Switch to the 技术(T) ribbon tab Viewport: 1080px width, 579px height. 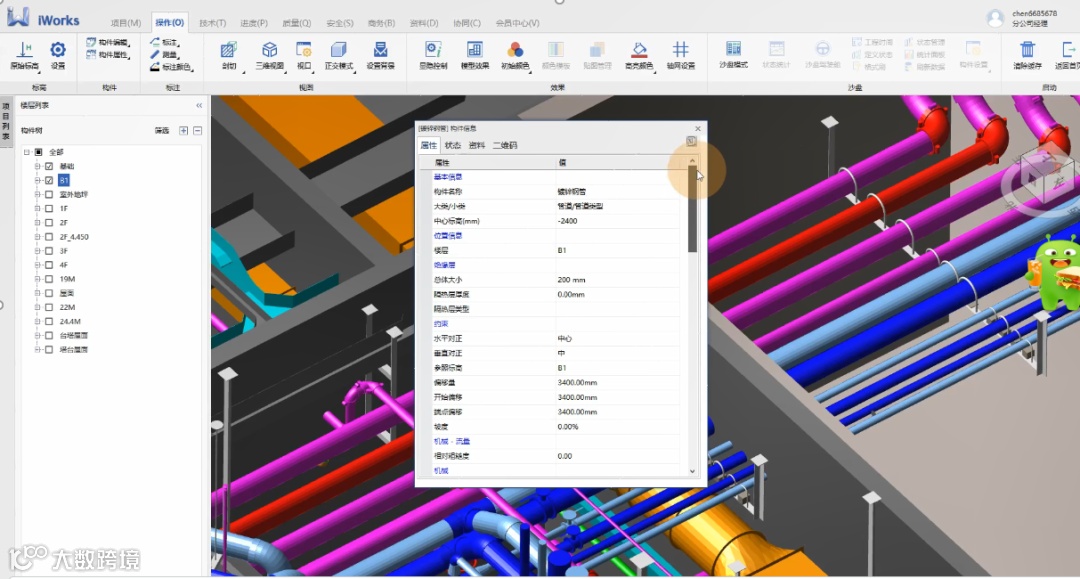[212, 23]
